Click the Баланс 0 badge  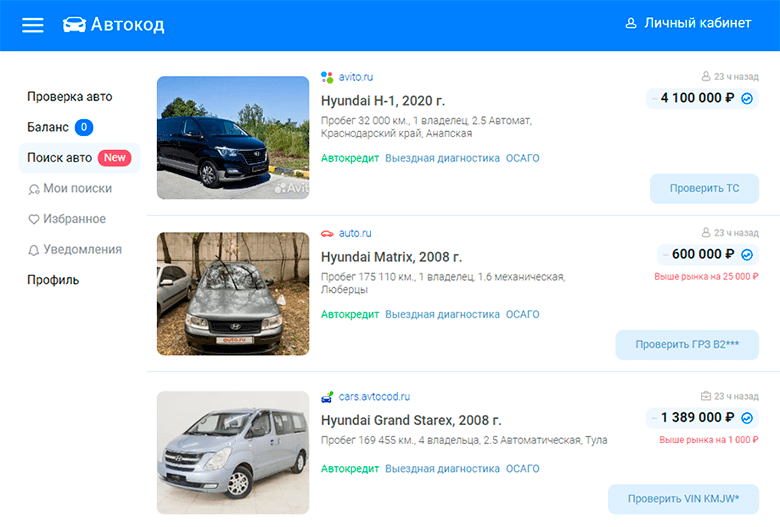(x=84, y=127)
